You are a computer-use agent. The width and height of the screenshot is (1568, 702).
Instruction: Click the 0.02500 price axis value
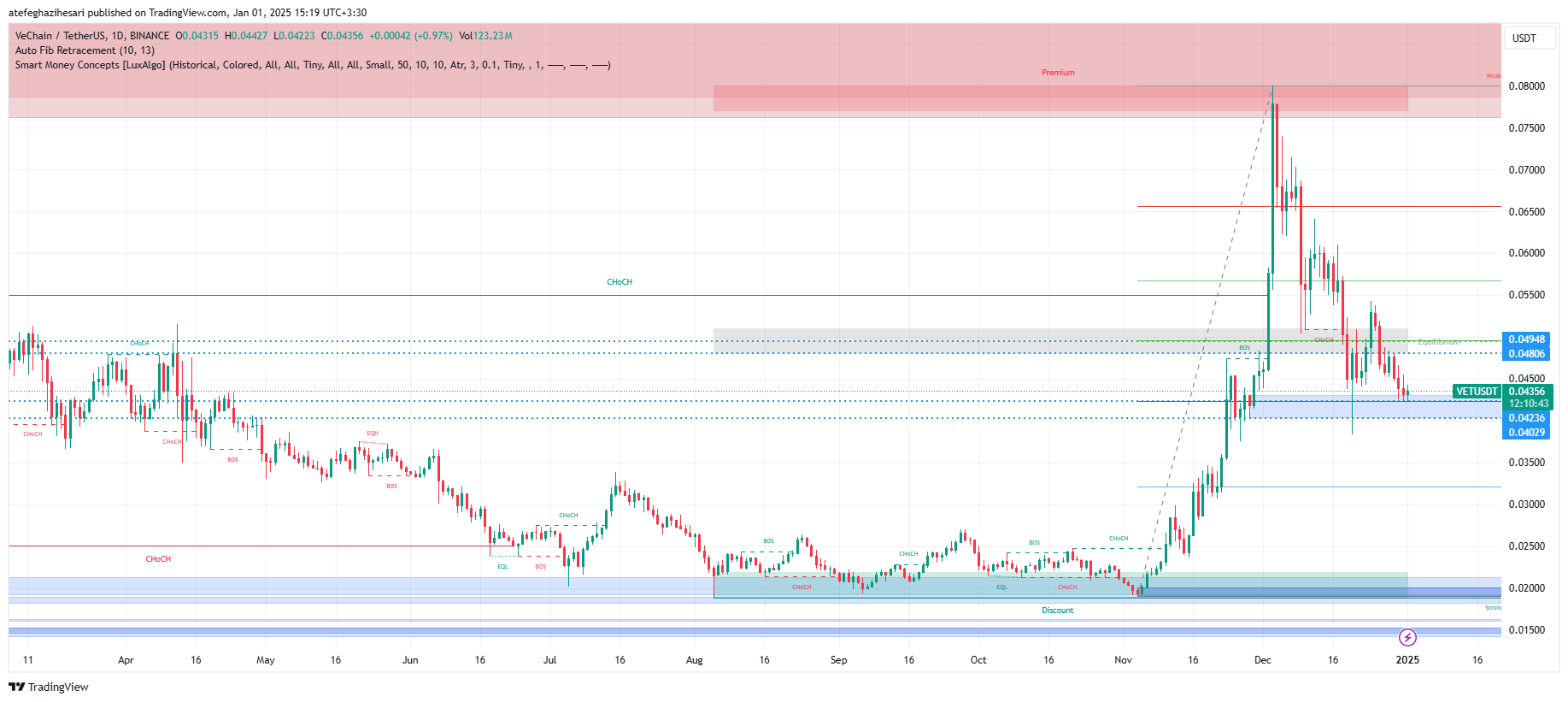(1527, 546)
